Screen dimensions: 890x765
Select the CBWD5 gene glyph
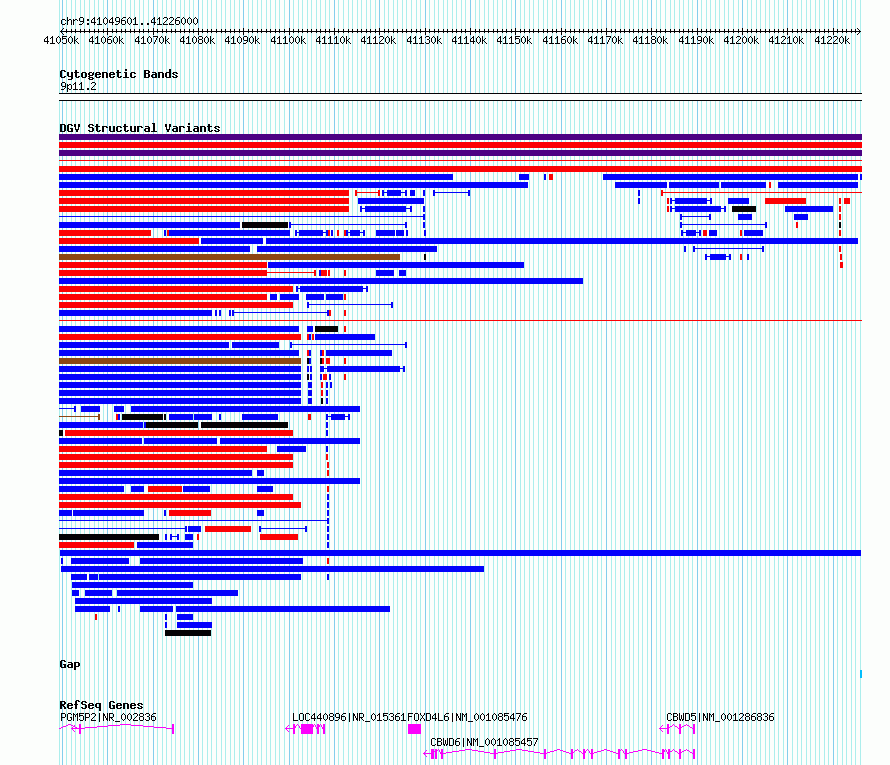pos(677,729)
